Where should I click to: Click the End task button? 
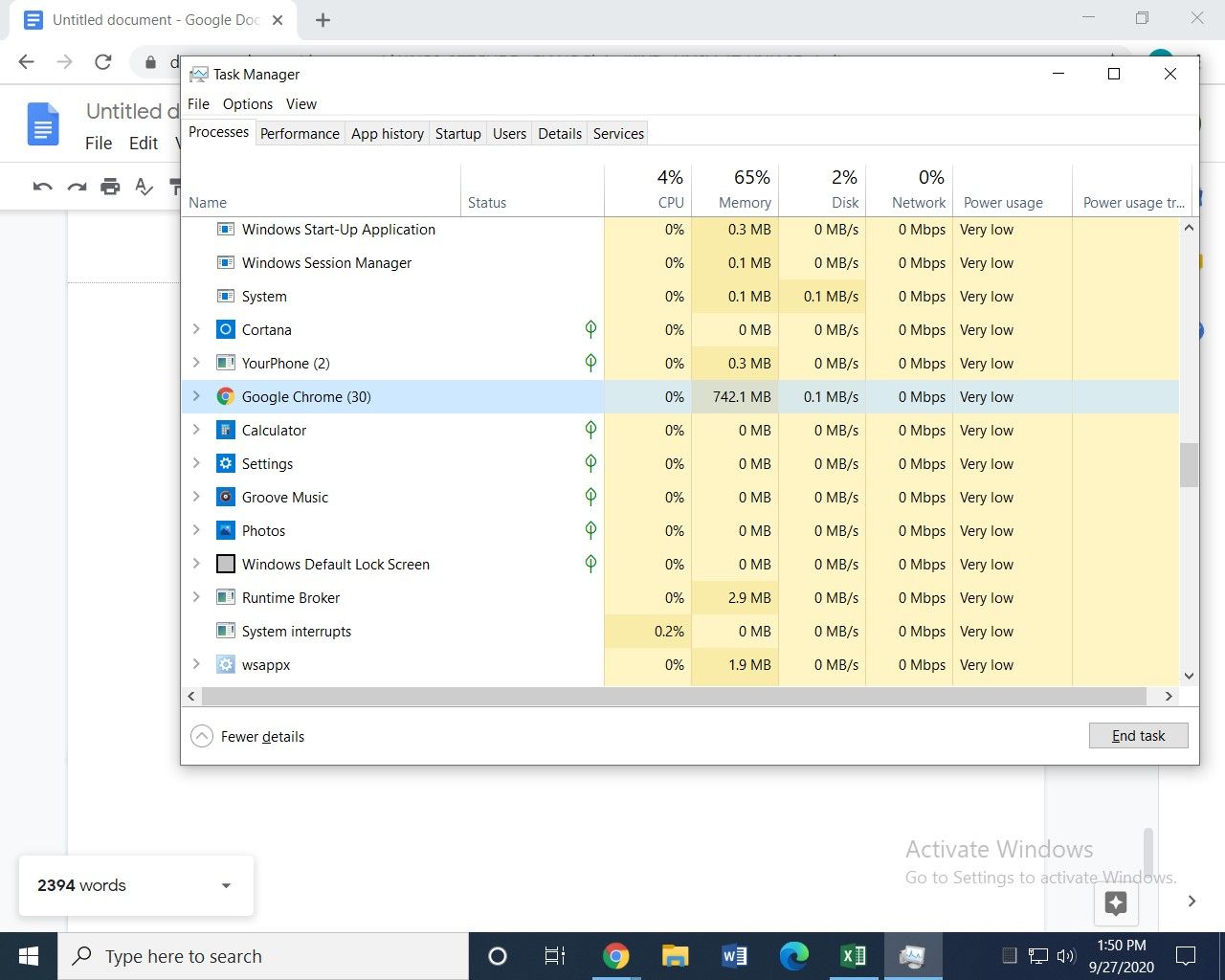(1139, 735)
